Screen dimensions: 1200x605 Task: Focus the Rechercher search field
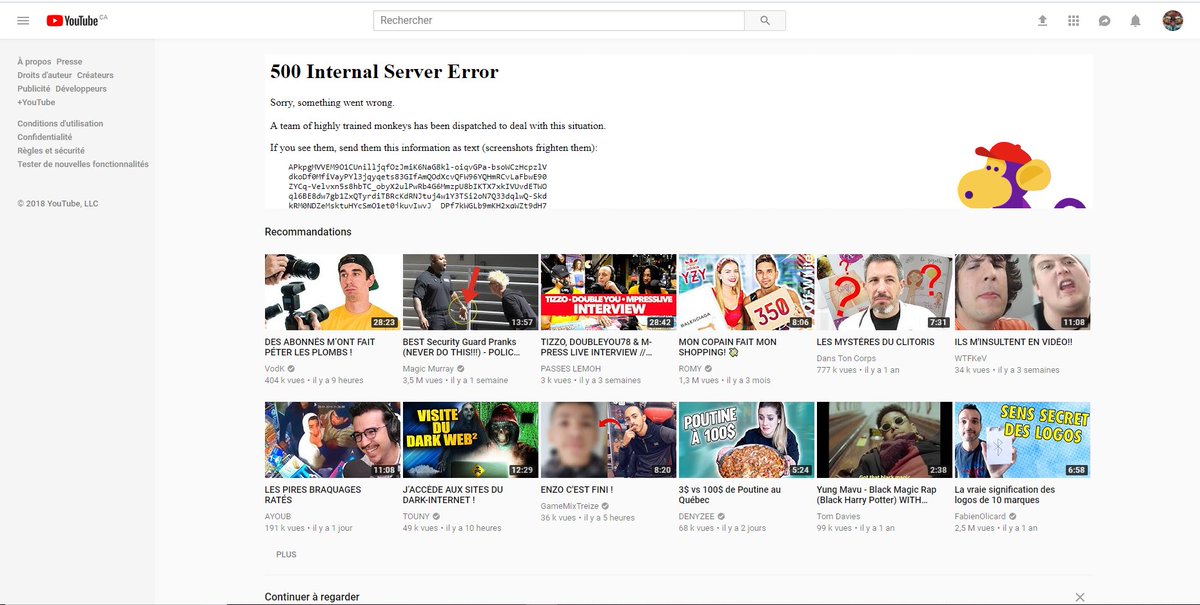pyautogui.click(x=559, y=20)
